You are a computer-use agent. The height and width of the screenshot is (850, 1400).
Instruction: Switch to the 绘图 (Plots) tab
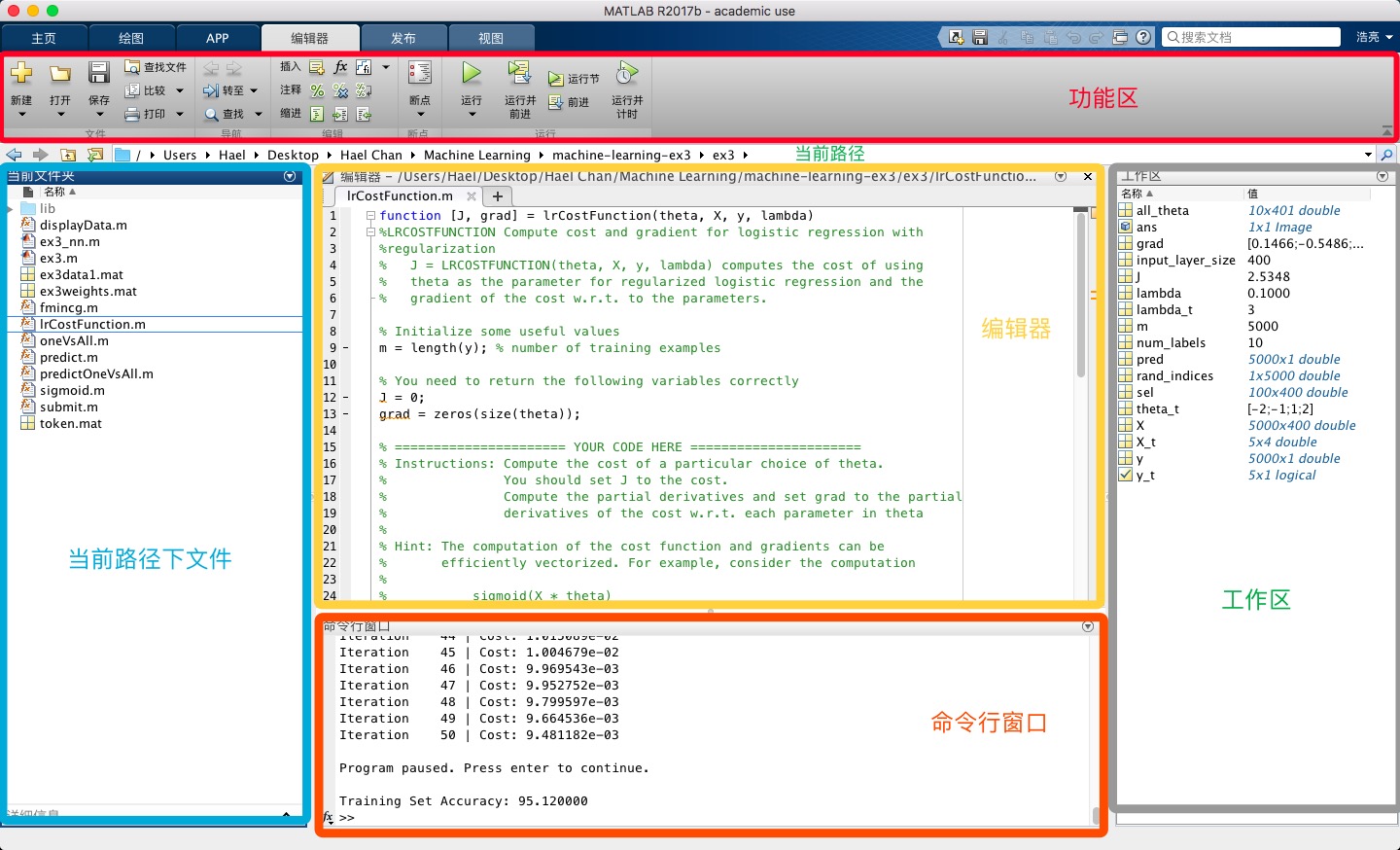[131, 38]
